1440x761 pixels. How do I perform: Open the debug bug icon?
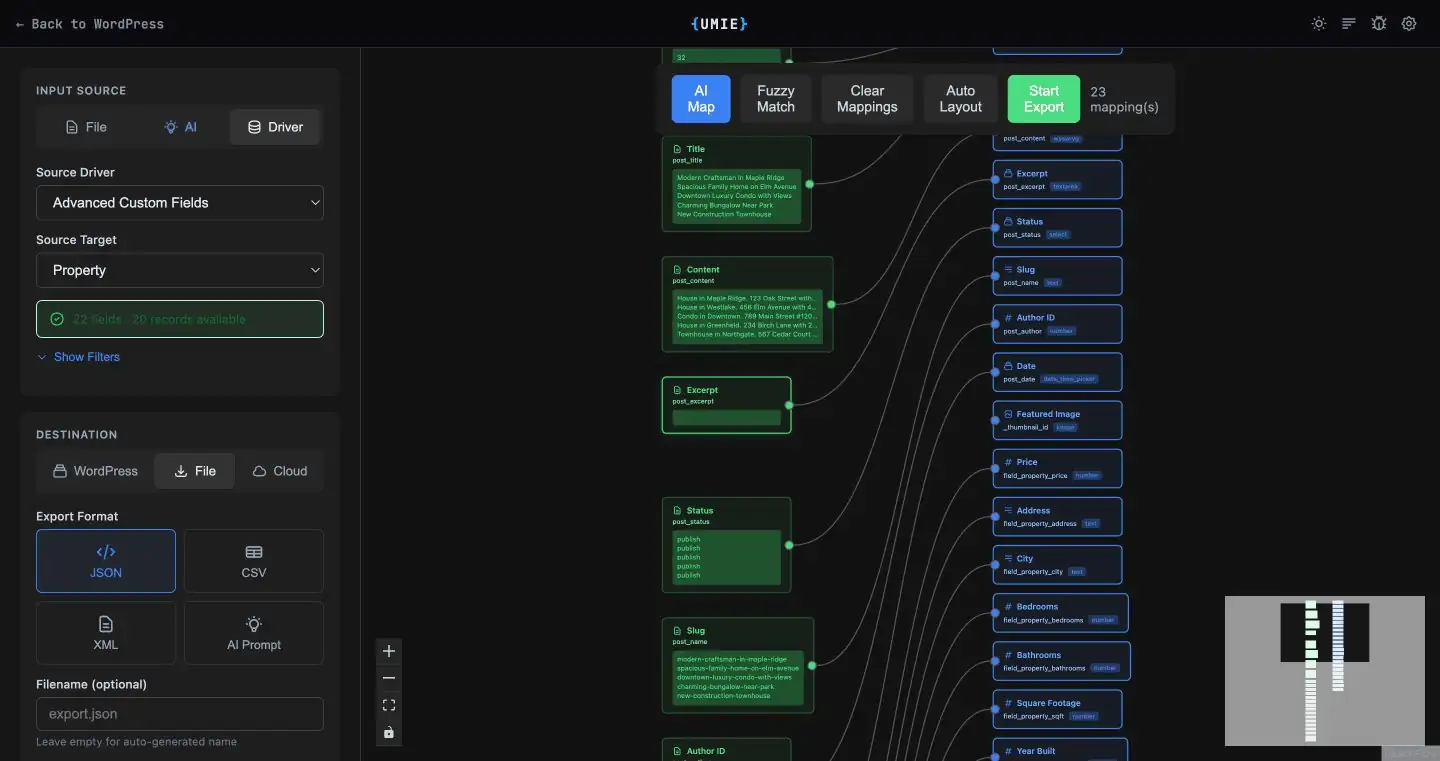click(x=1379, y=24)
